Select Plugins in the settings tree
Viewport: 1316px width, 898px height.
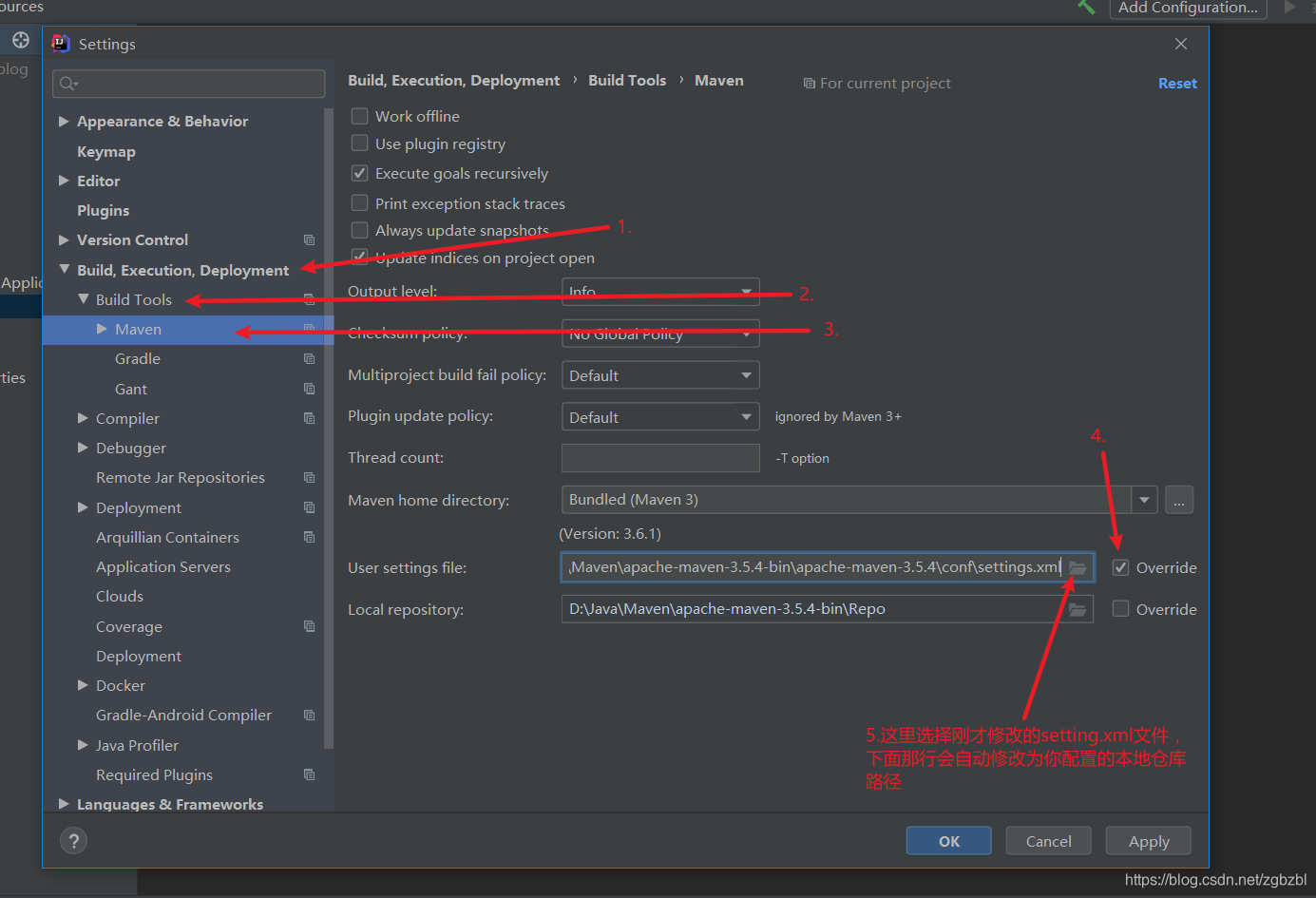click(x=104, y=210)
